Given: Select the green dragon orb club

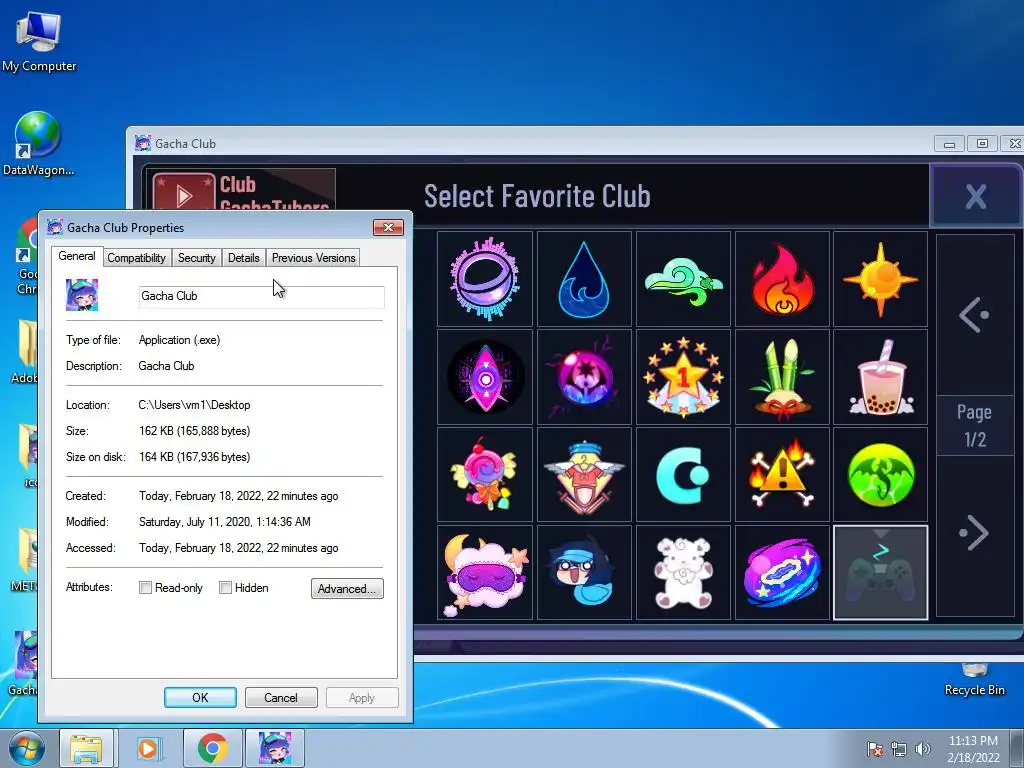Looking at the screenshot, I should point(880,475).
